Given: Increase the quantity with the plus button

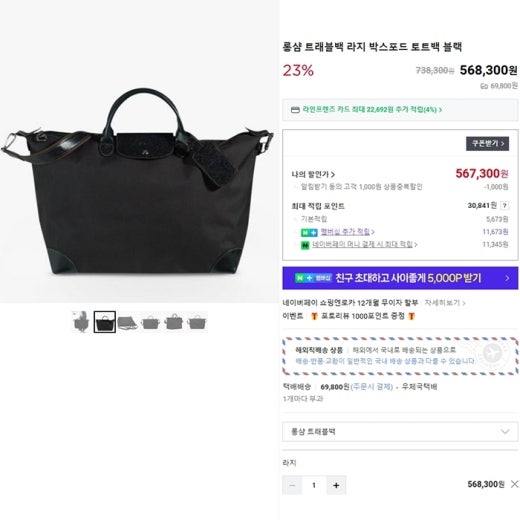Looking at the screenshot, I should [x=336, y=485].
